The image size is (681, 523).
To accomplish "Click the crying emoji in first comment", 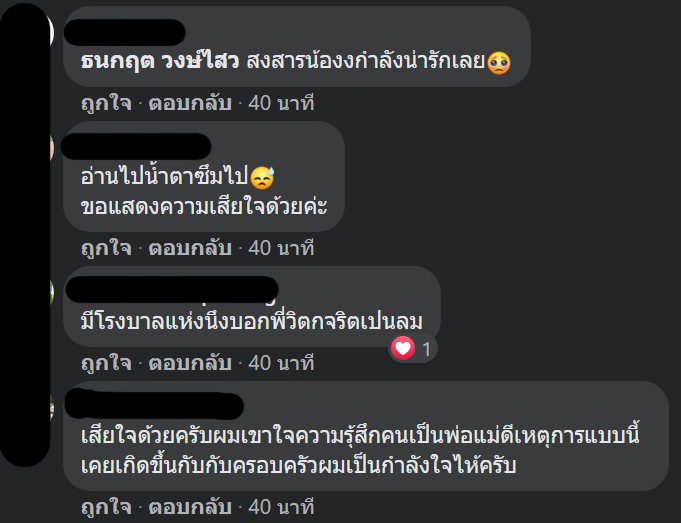I will pos(499,63).
